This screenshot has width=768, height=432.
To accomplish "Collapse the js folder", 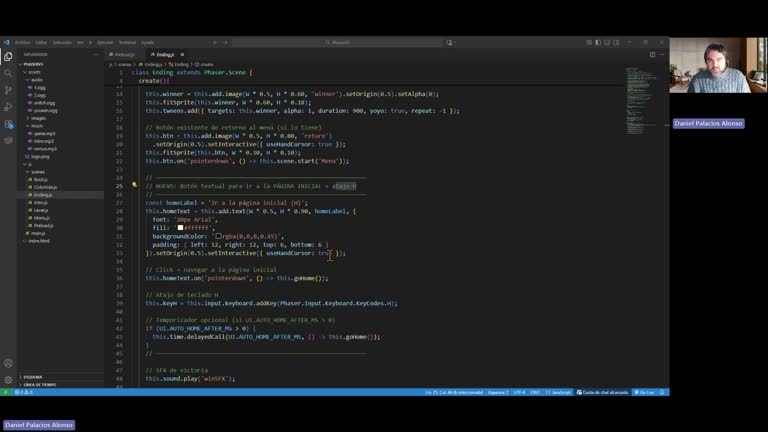I will click(29, 164).
